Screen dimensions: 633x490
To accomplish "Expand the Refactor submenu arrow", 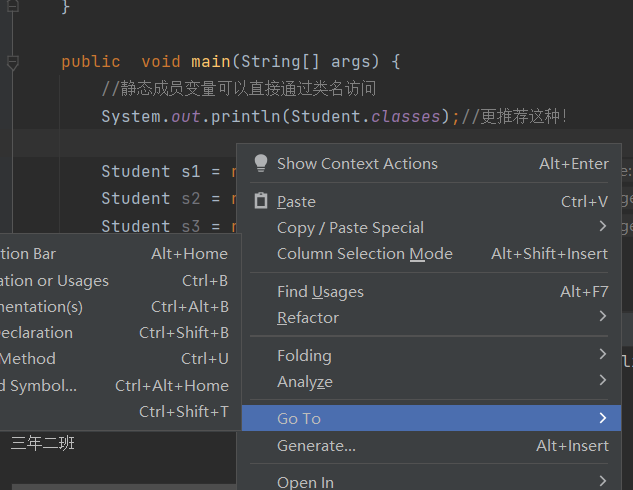I will click(602, 317).
